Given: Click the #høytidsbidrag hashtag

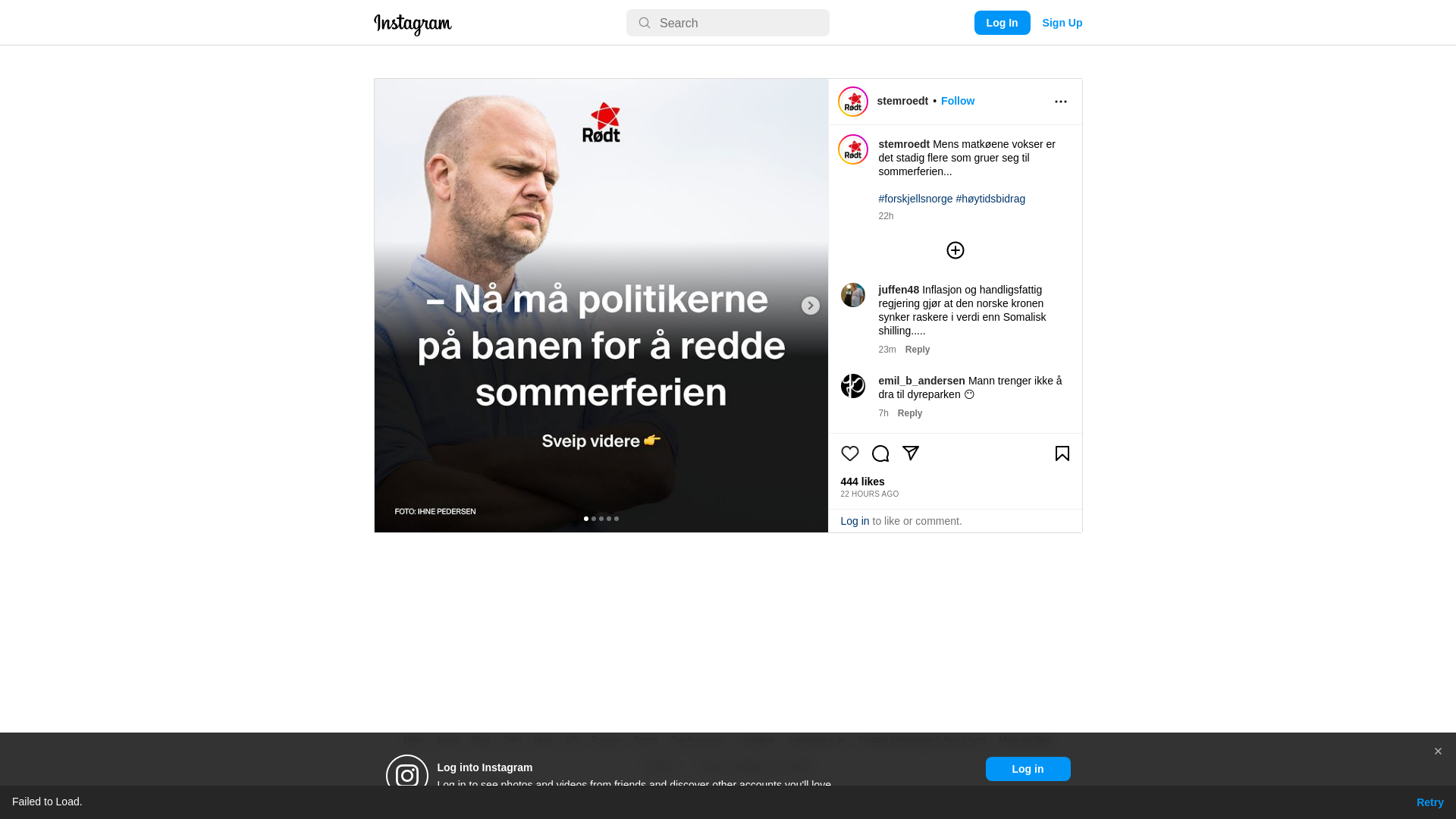Looking at the screenshot, I should (x=990, y=199).
